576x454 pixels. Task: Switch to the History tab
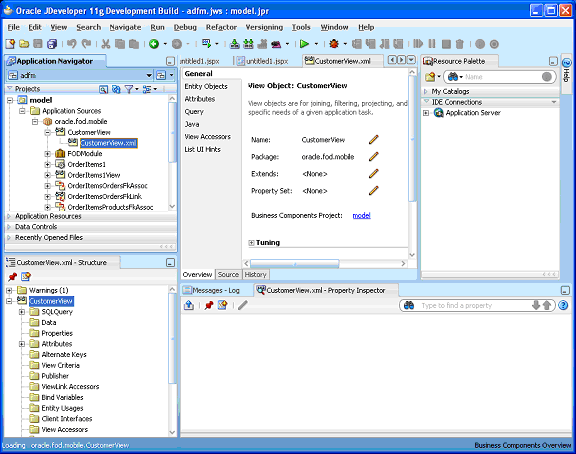(x=255, y=274)
